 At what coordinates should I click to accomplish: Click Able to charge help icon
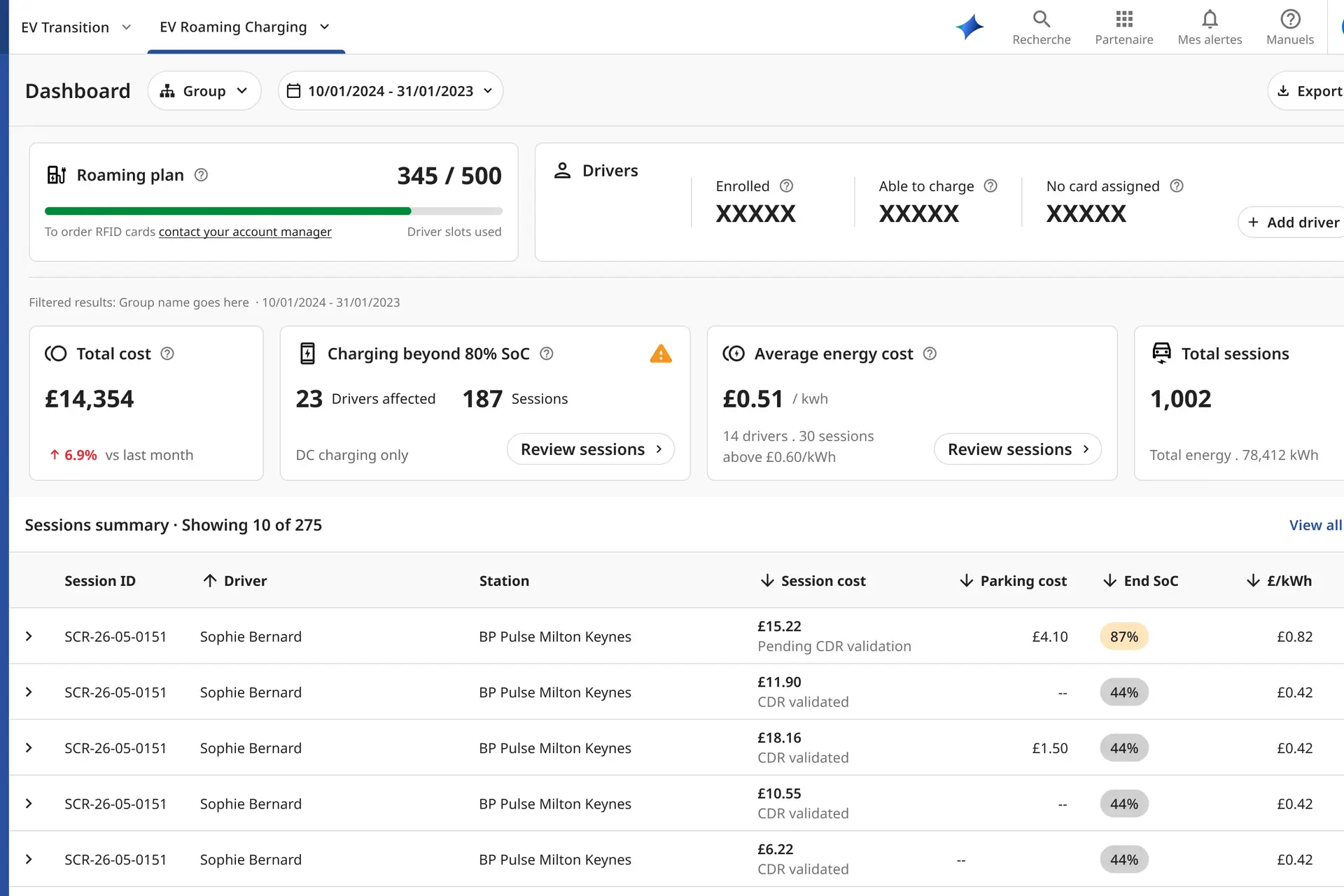[990, 186]
